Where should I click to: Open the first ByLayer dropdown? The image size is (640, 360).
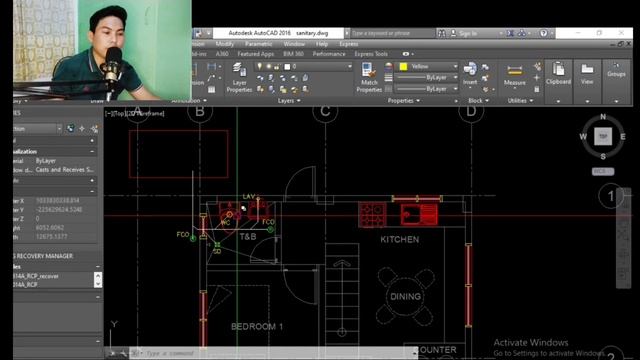(455, 78)
